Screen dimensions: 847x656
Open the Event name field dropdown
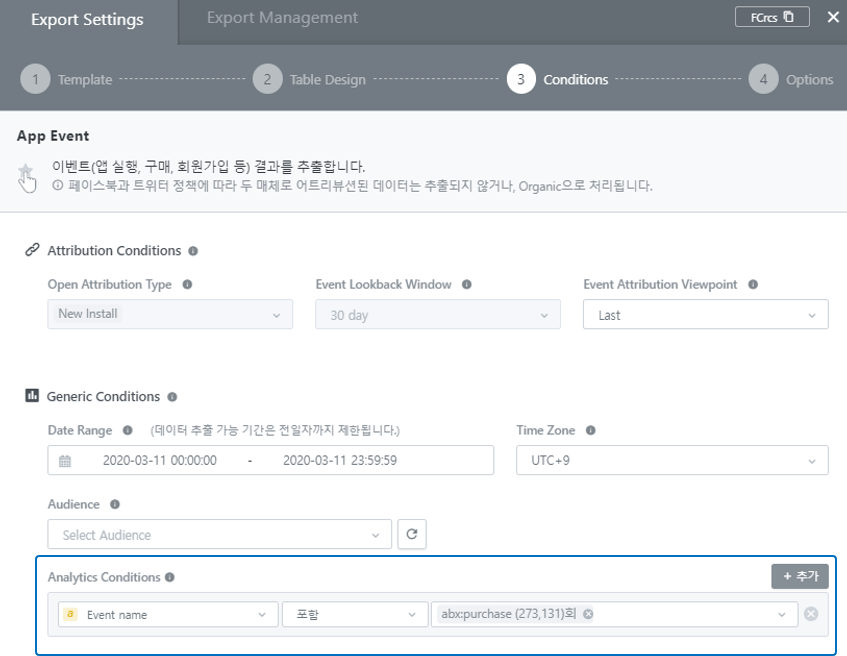point(168,614)
